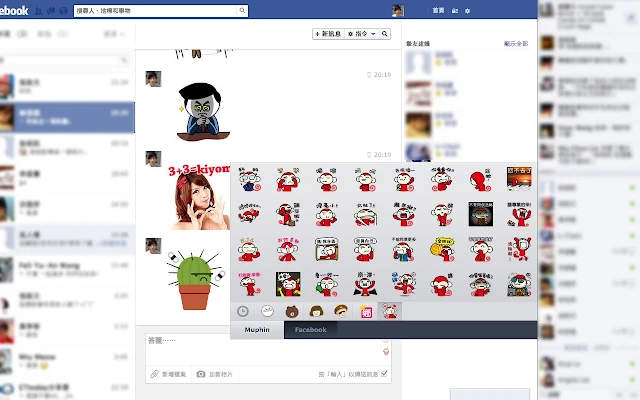Click the 加新相片 camera button
This screenshot has width=640, height=400.
214,374
